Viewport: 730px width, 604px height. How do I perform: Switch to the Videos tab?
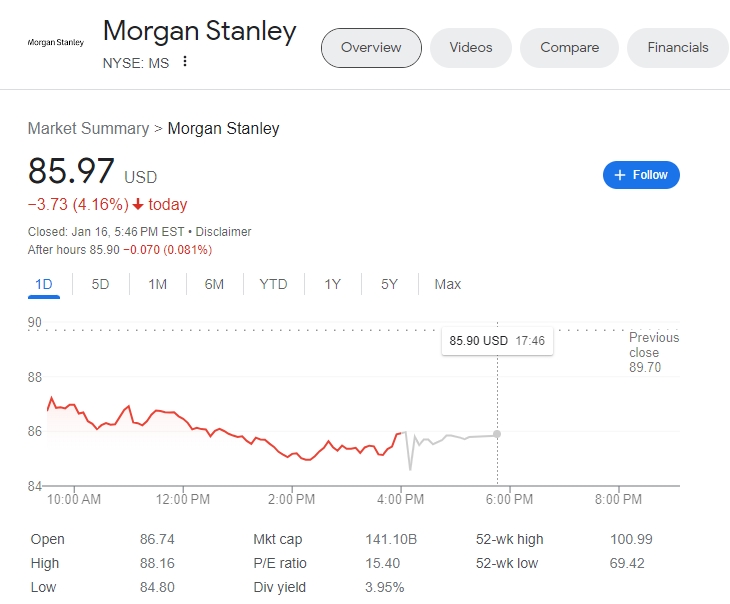click(471, 47)
